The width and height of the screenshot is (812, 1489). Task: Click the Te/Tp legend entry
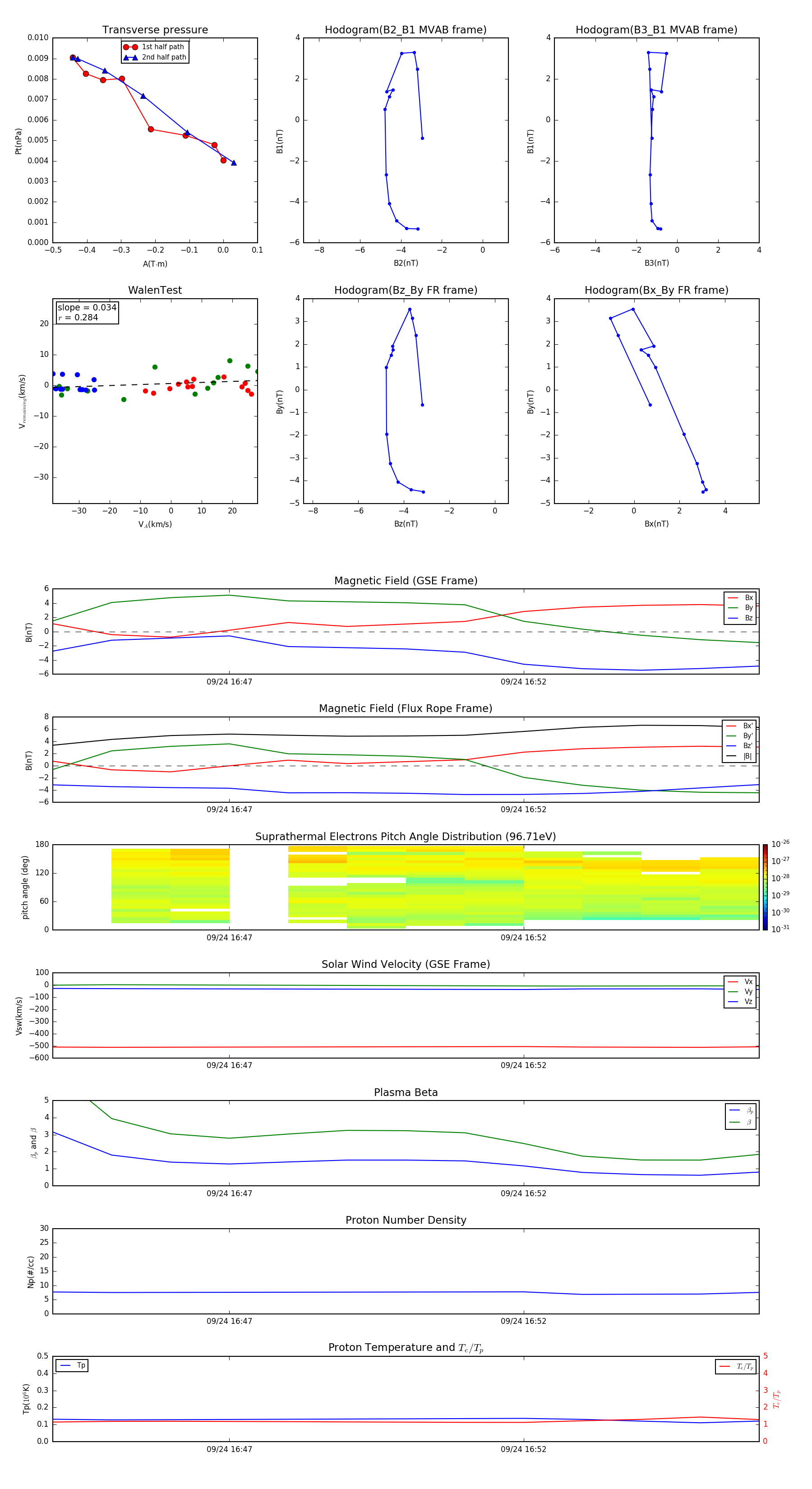(736, 1366)
